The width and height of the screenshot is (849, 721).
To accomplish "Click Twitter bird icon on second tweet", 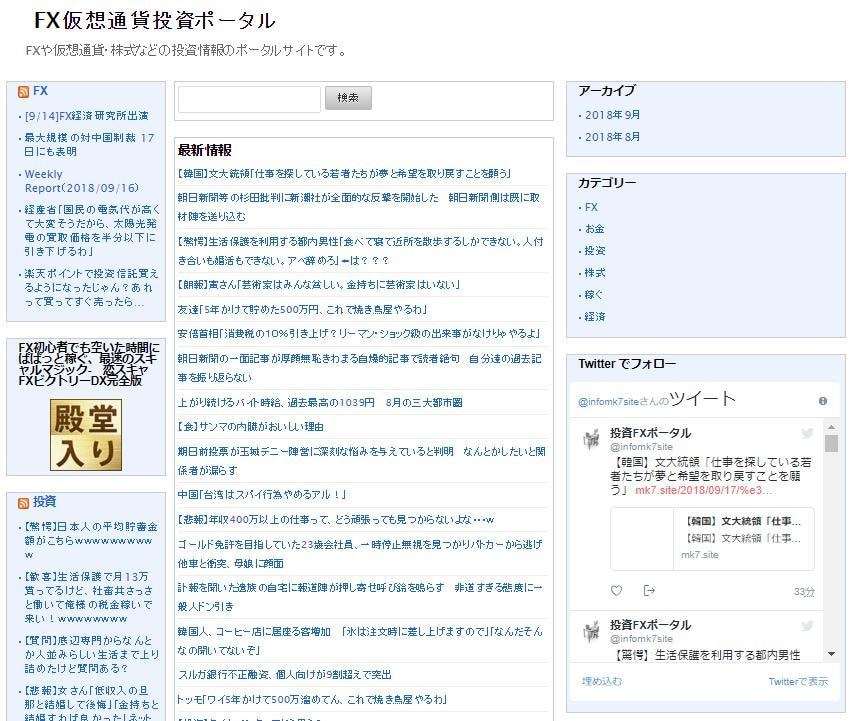I will point(807,626).
